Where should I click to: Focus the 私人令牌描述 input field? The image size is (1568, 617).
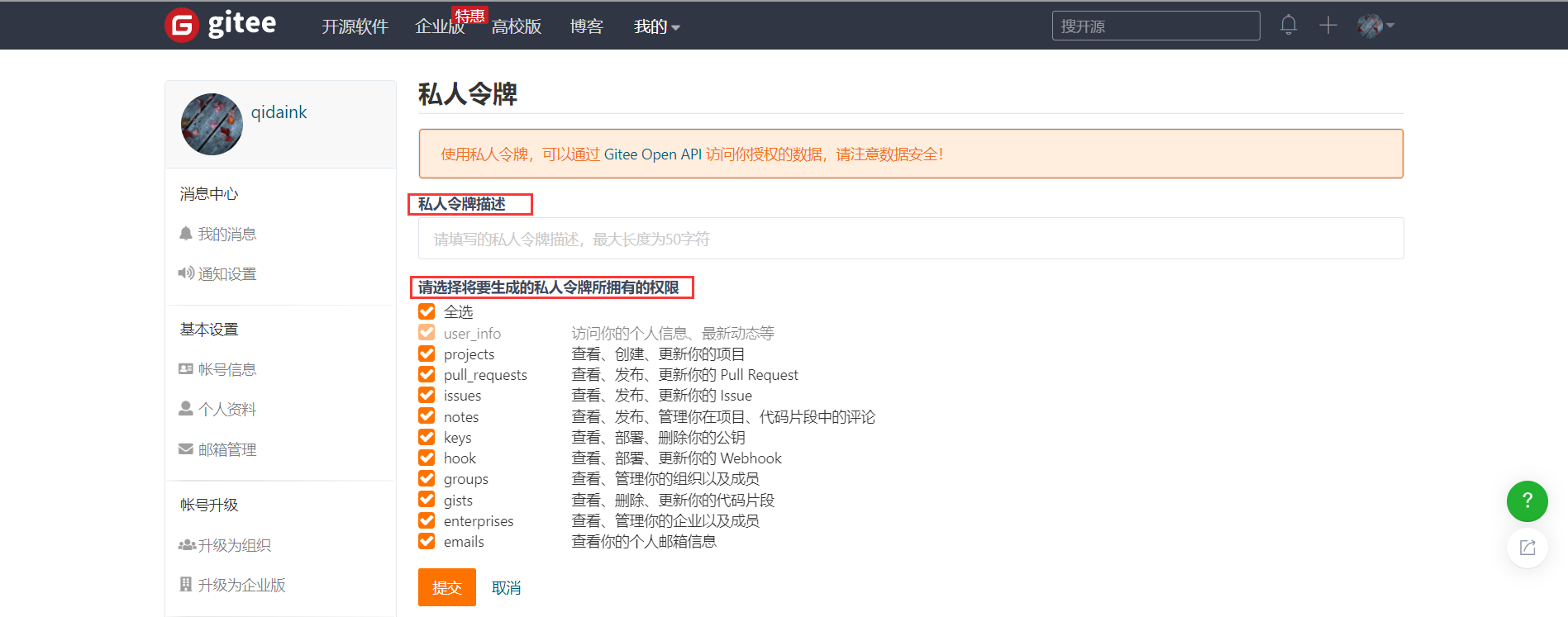910,239
